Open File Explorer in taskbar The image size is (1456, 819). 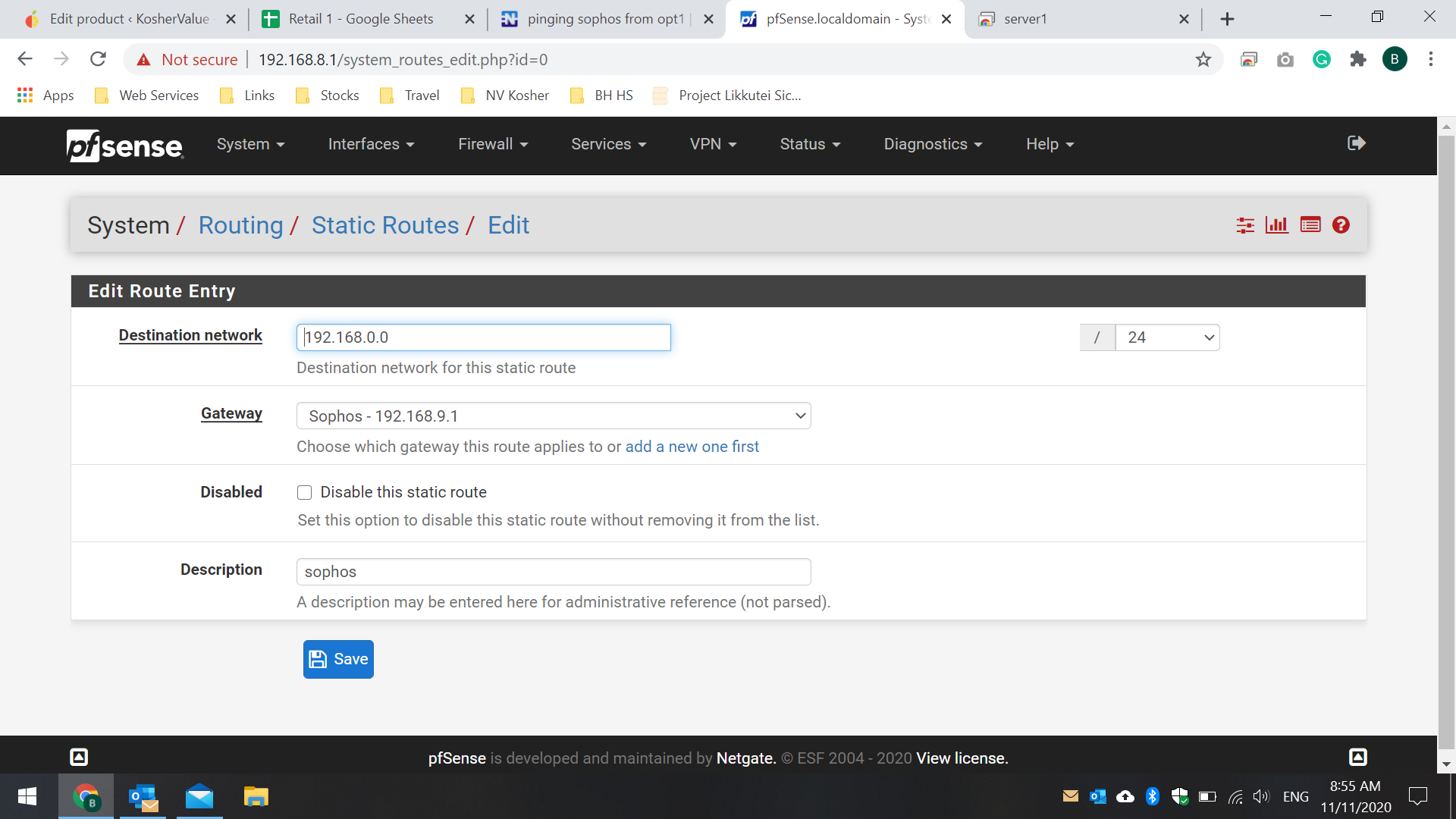(x=256, y=796)
